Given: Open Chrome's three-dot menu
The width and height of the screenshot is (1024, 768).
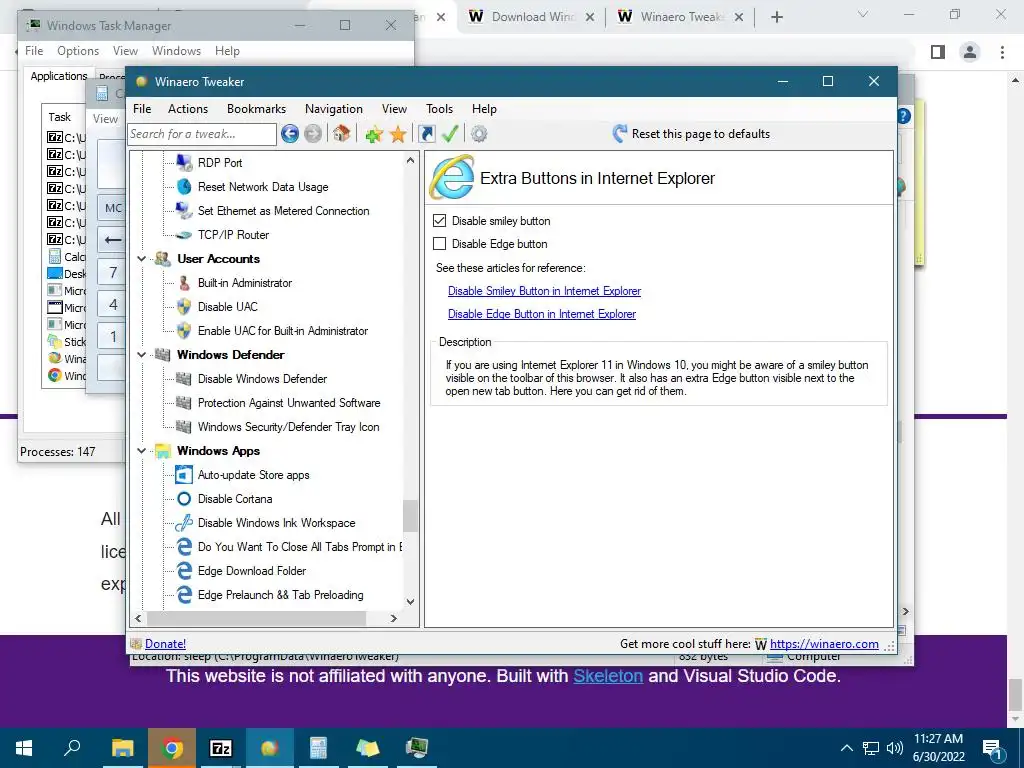Looking at the screenshot, I should 1002,52.
